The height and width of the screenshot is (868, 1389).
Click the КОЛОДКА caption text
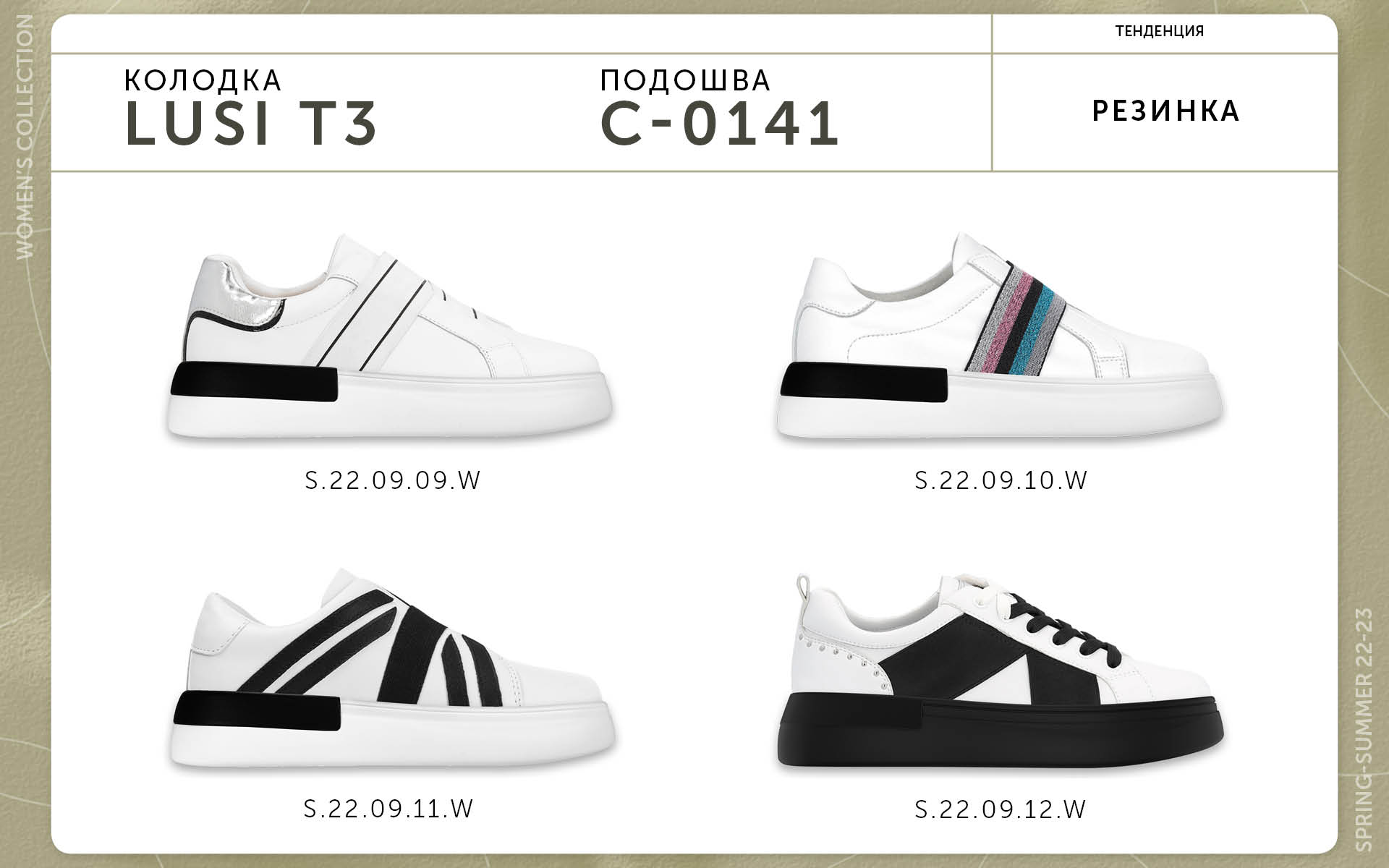point(203,80)
